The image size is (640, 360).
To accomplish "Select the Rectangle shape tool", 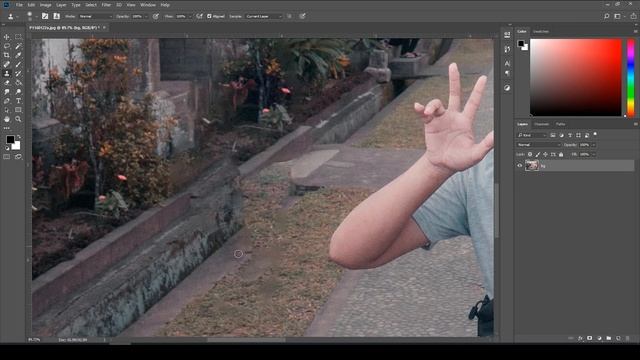I will click(18, 110).
